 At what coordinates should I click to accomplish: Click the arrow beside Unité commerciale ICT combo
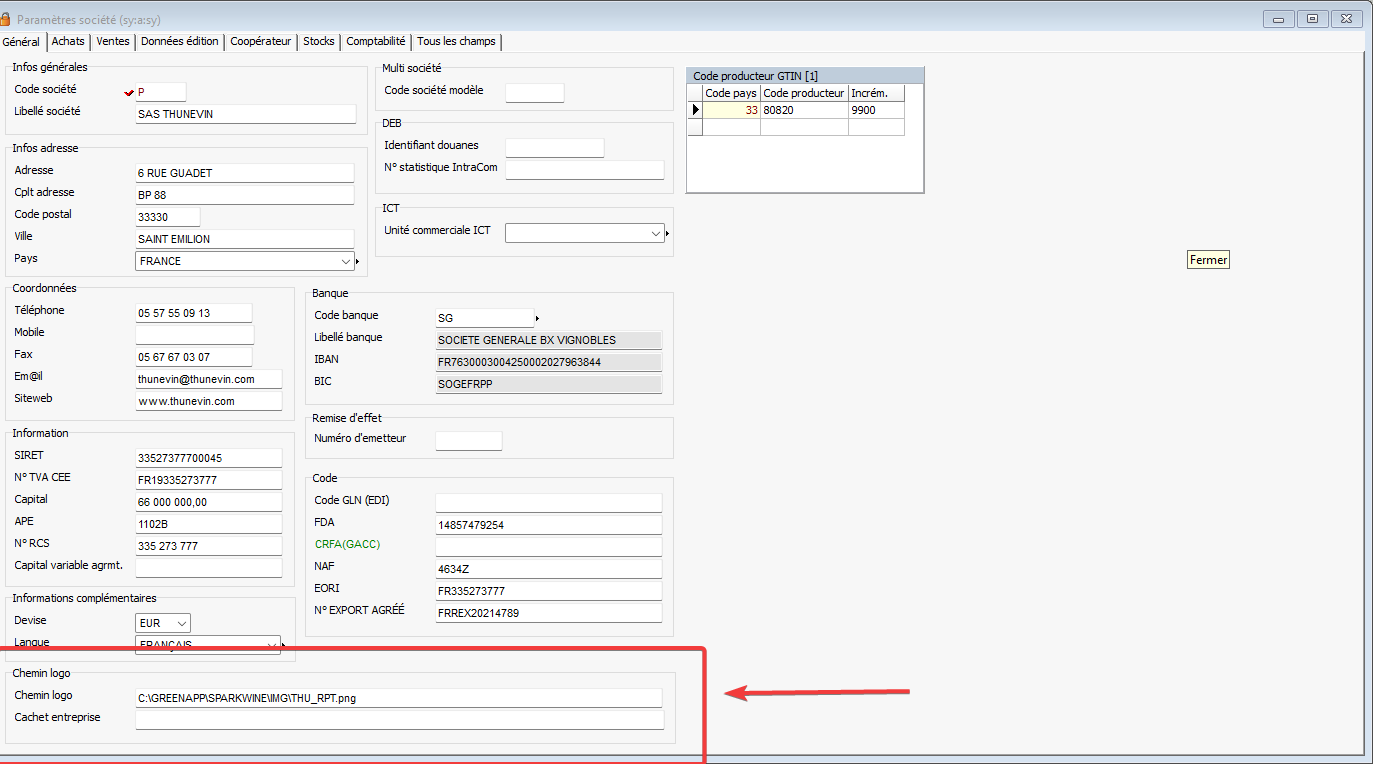667,234
